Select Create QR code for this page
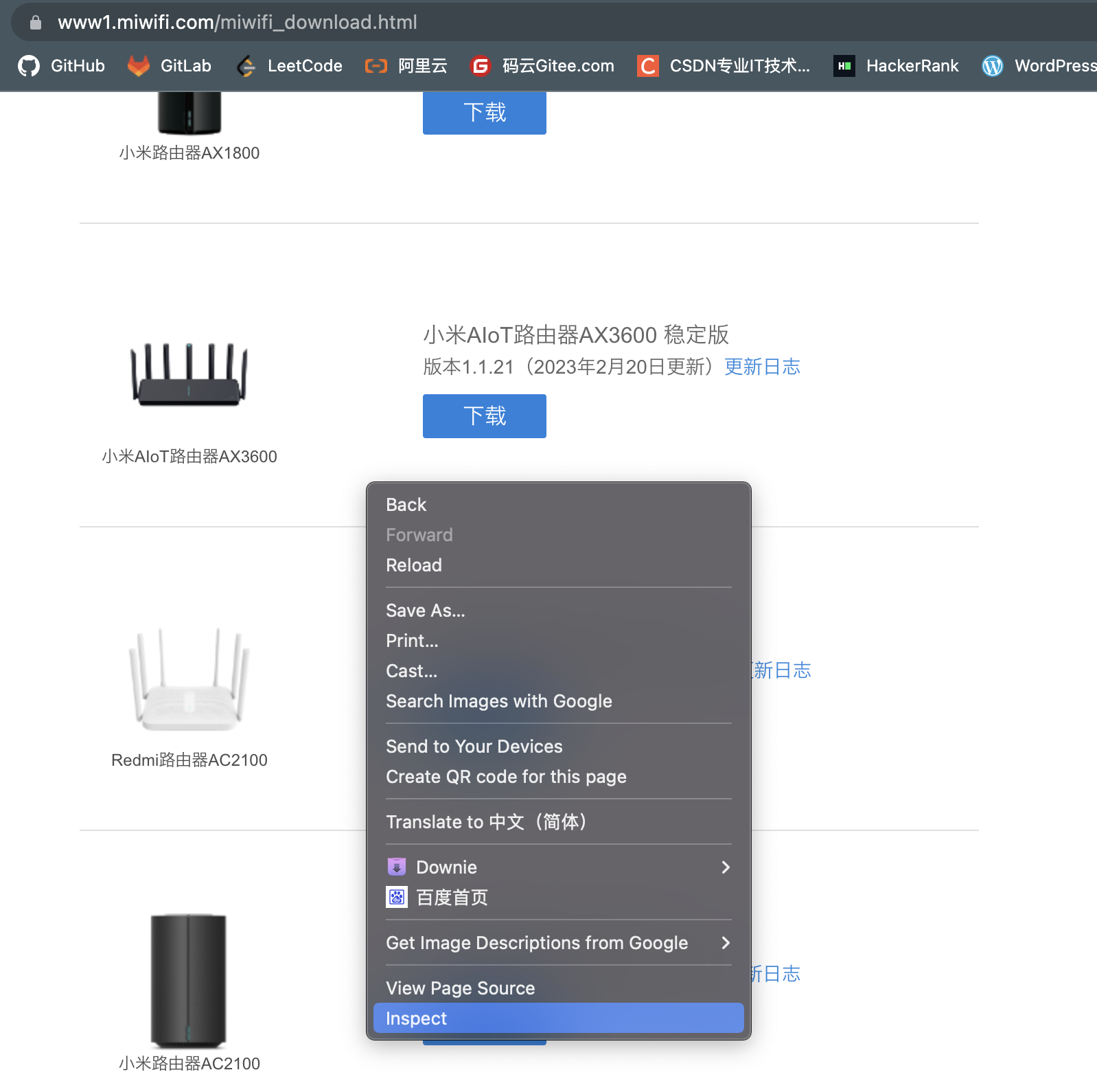This screenshot has height=1092, width=1097. click(x=559, y=777)
